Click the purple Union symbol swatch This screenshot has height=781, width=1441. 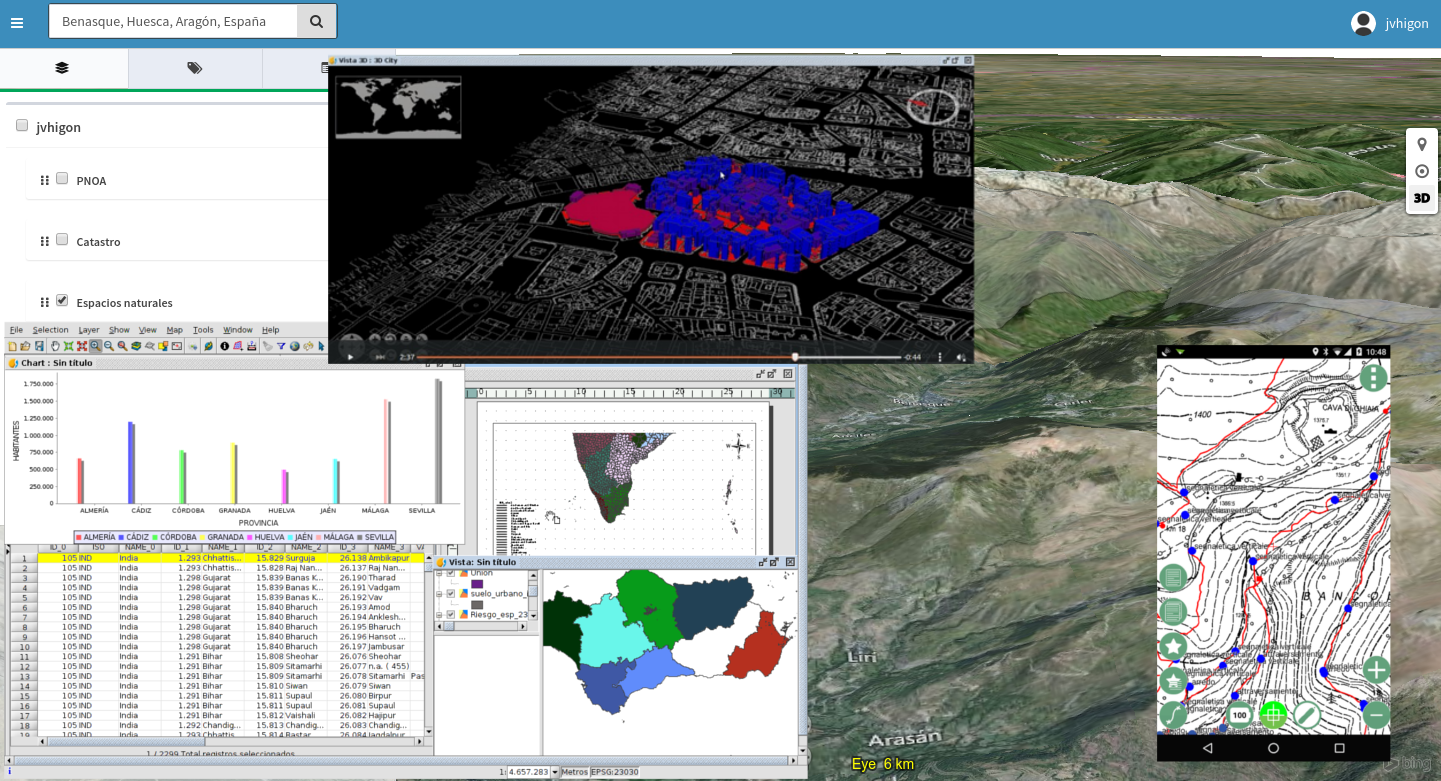pyautogui.click(x=477, y=584)
